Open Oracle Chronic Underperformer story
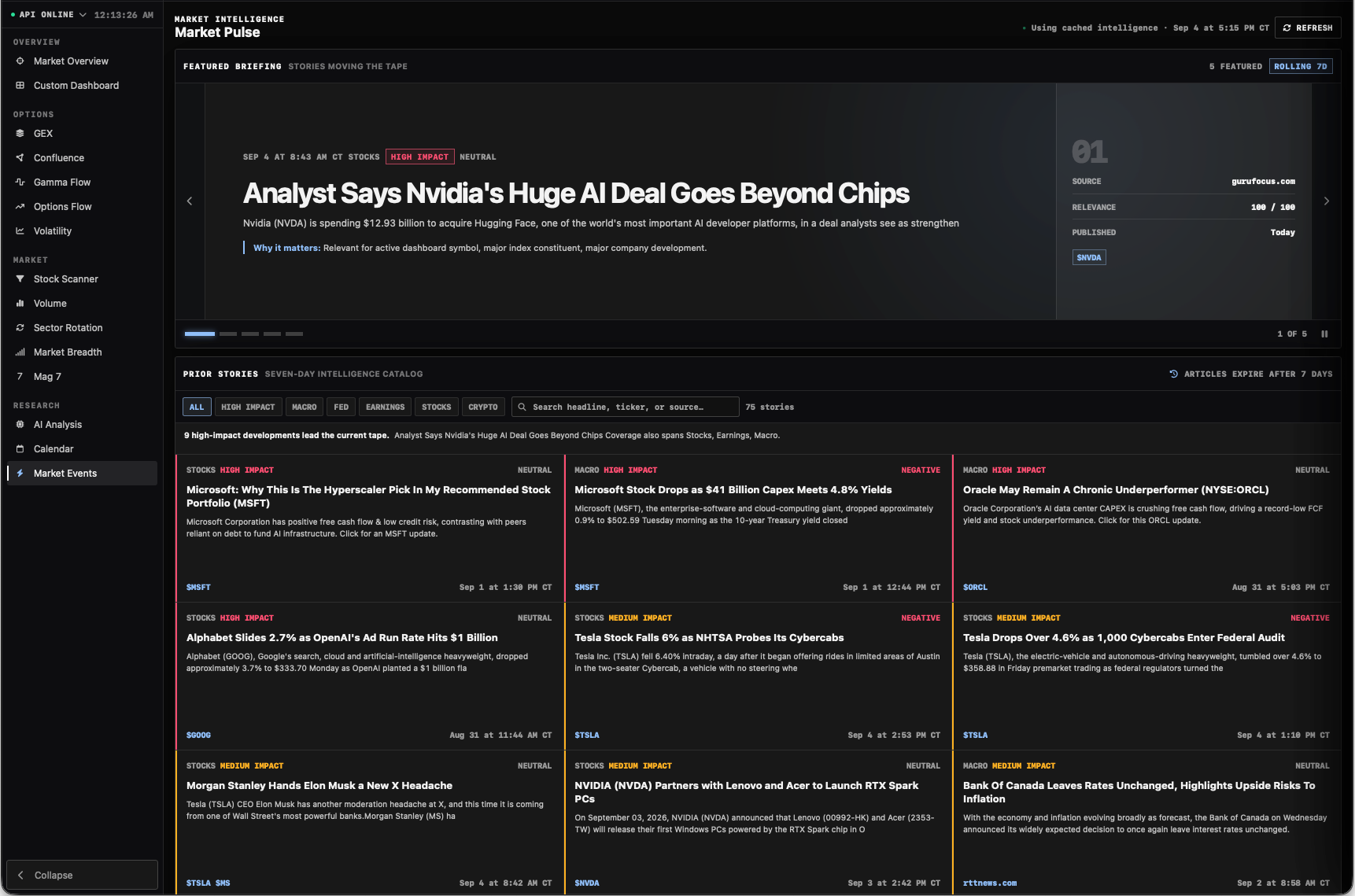 [x=1116, y=490]
